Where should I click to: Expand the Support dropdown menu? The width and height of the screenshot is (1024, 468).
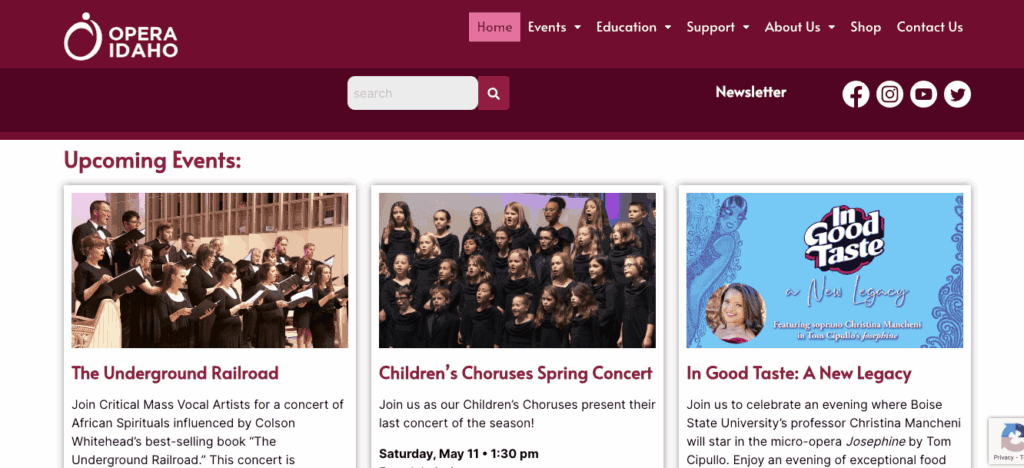coord(718,27)
